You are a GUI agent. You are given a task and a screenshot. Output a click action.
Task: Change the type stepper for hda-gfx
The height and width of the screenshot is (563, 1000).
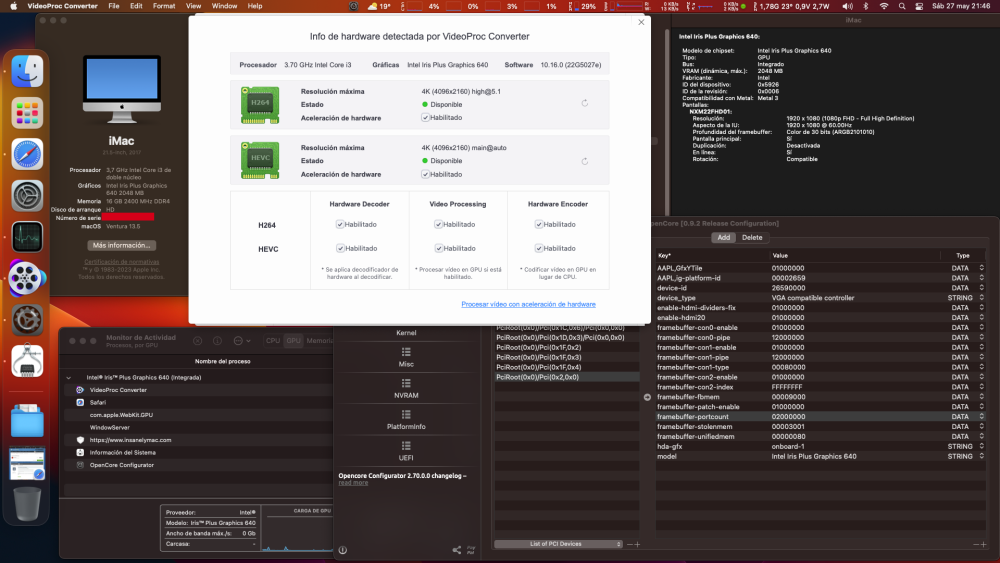click(x=982, y=446)
